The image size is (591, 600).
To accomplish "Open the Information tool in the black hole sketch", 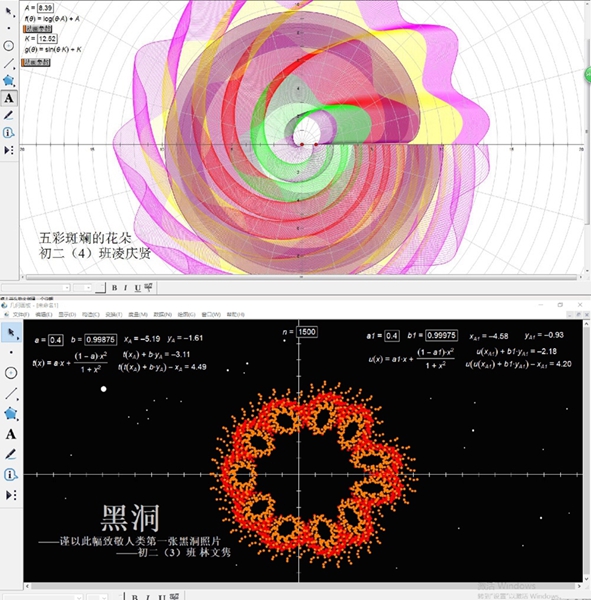I will click(x=11, y=475).
